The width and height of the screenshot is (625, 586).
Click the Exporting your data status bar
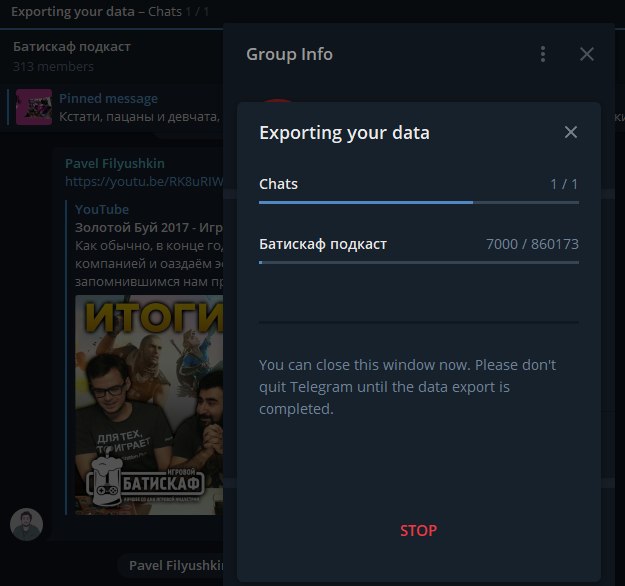pos(111,12)
